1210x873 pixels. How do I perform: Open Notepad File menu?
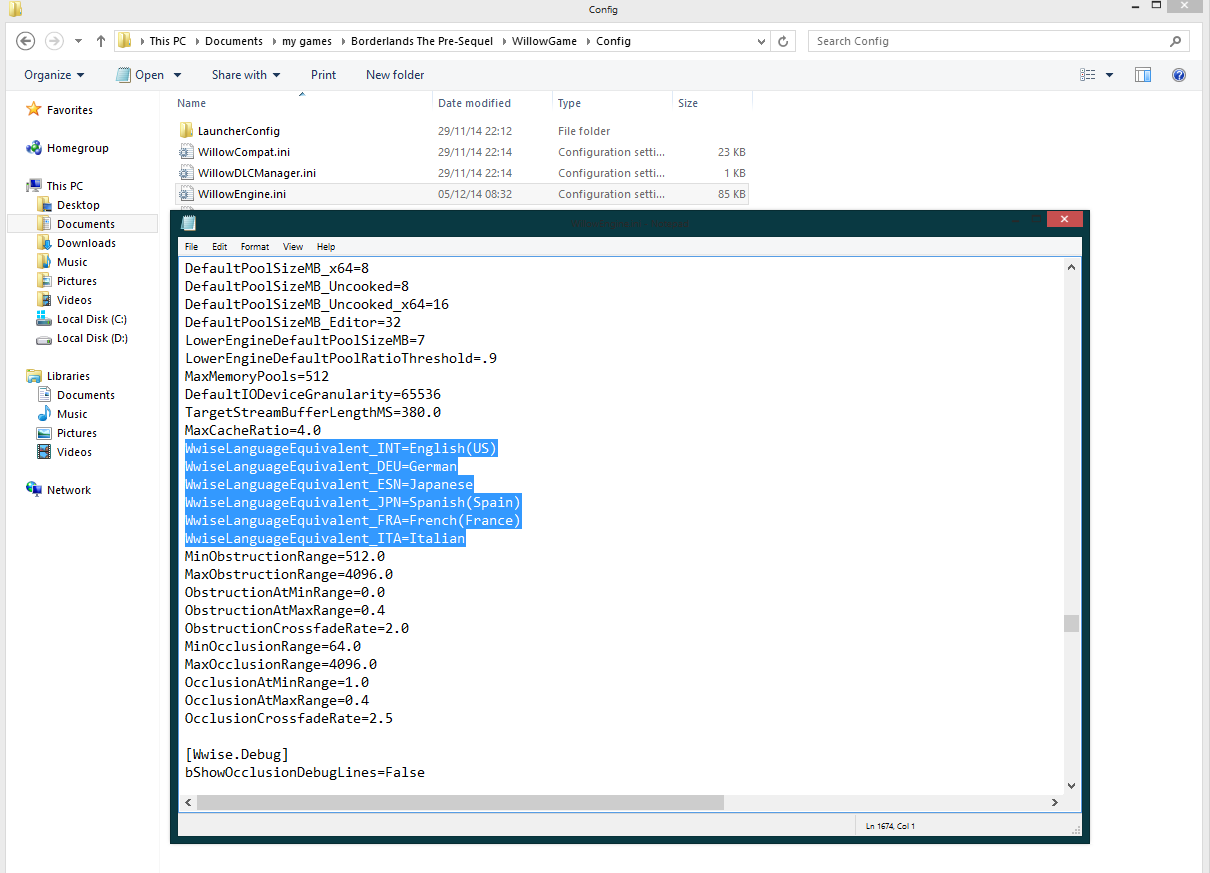point(191,246)
